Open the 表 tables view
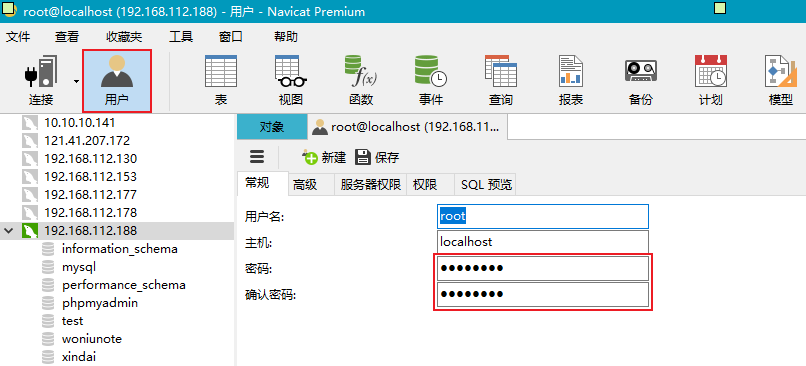806x366 pixels. click(x=221, y=80)
